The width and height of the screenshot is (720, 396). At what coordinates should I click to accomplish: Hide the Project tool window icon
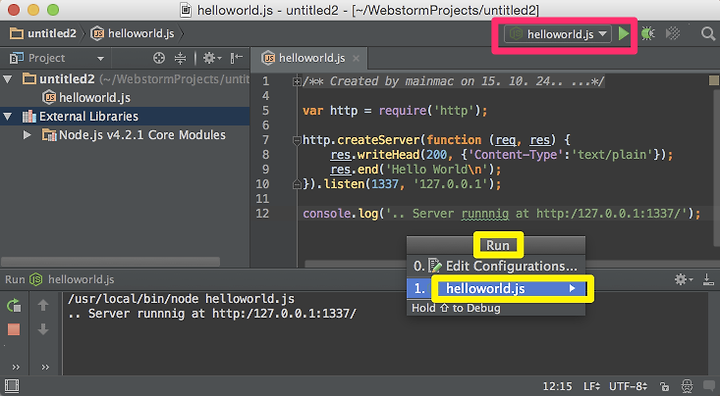[x=236, y=58]
